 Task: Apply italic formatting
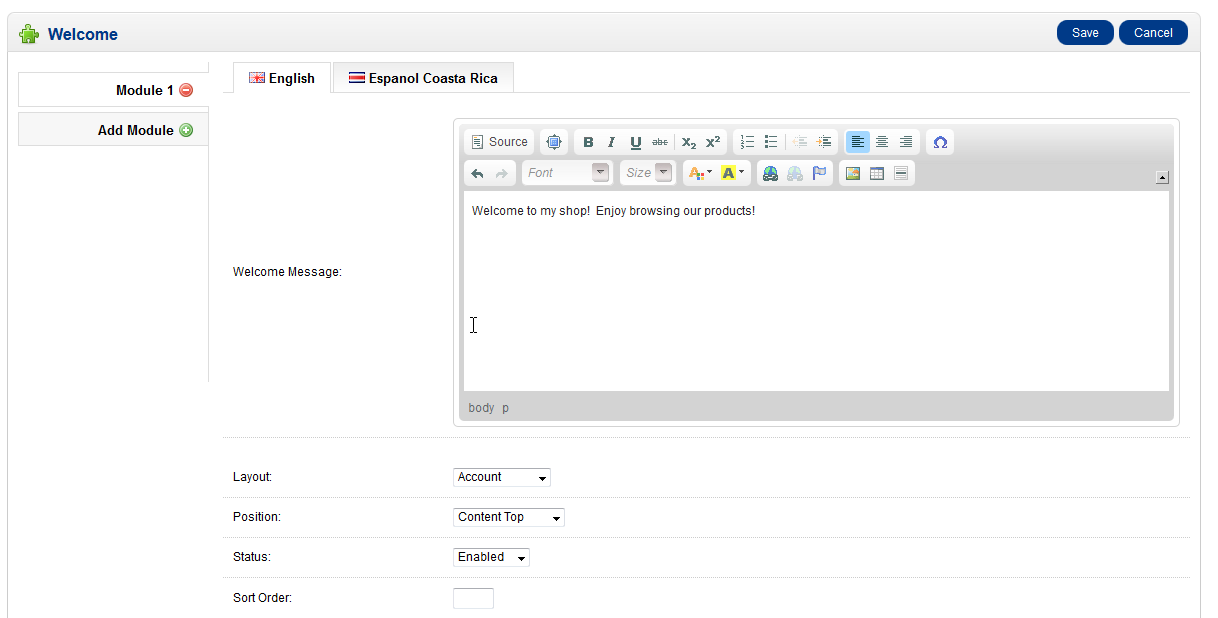(x=611, y=142)
